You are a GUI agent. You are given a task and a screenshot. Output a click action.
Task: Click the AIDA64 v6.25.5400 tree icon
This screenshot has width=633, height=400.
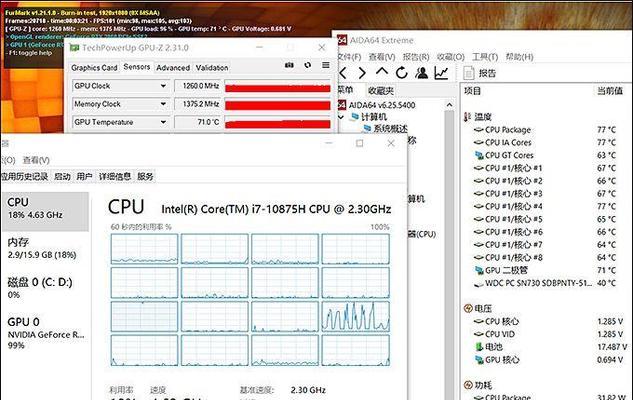point(342,105)
